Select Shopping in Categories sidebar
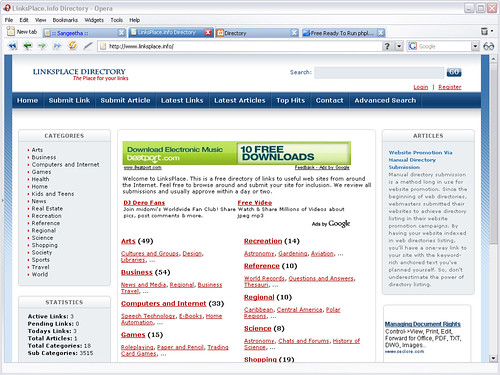Image resolution: width=500 pixels, height=375 pixels. click(x=44, y=245)
